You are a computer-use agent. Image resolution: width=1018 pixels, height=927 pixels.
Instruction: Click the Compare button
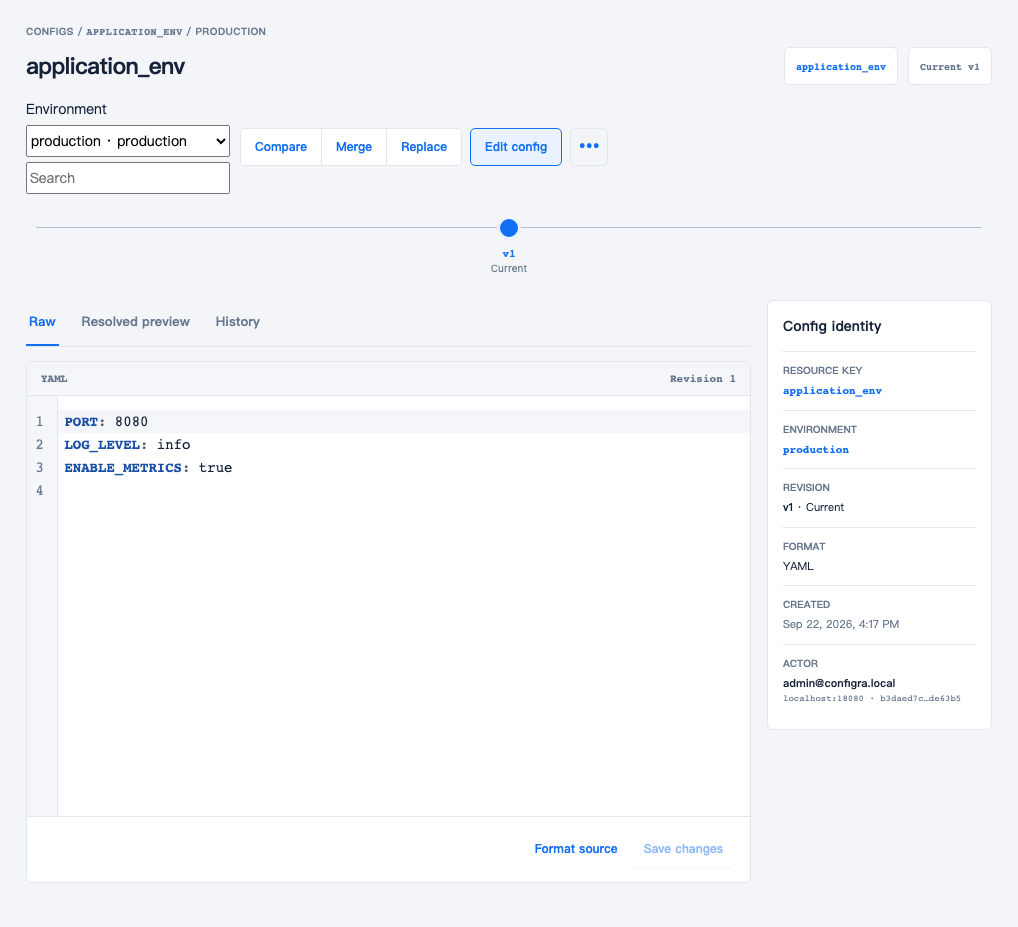point(280,147)
